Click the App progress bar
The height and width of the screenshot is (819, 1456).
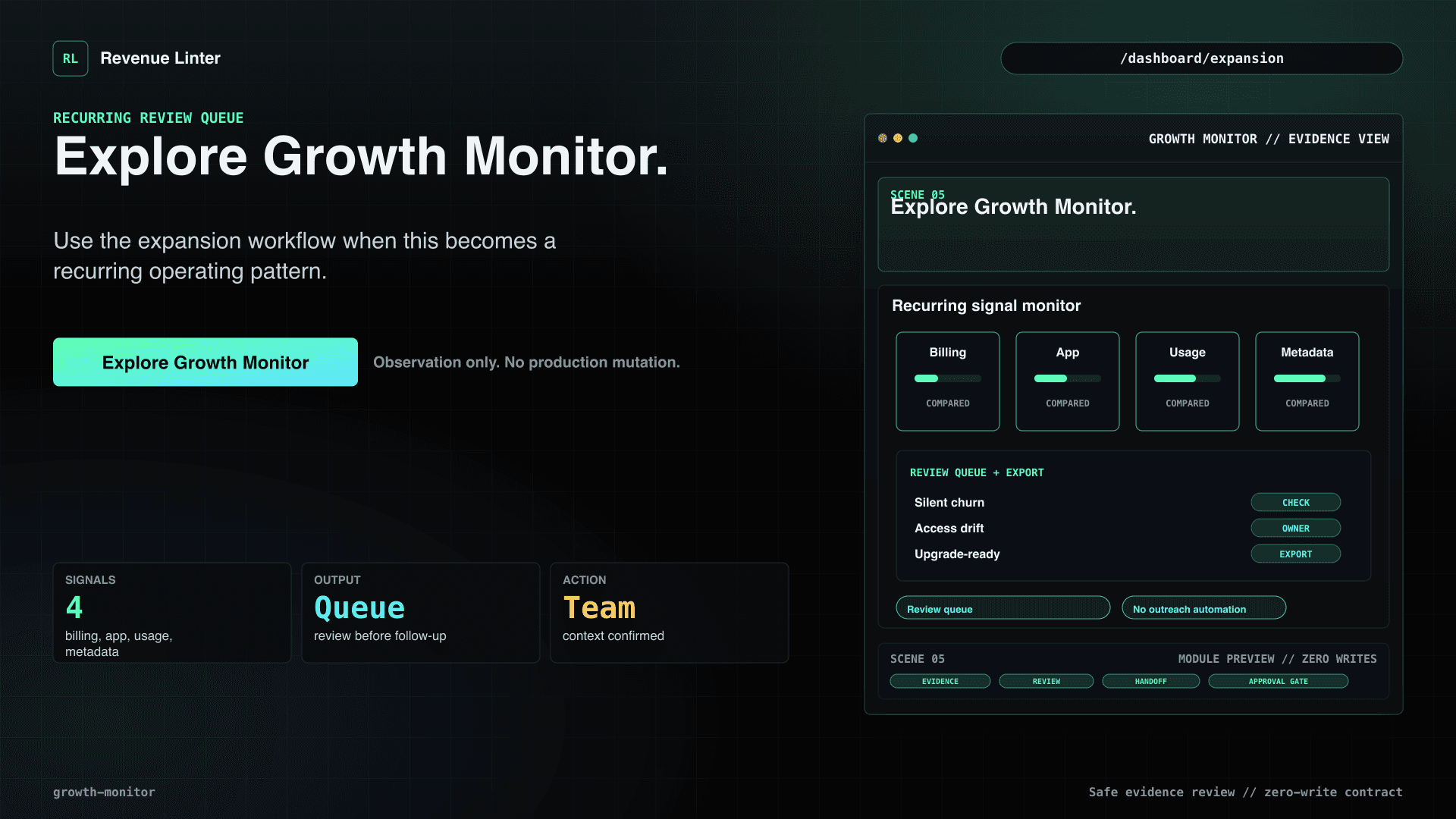[1068, 378]
